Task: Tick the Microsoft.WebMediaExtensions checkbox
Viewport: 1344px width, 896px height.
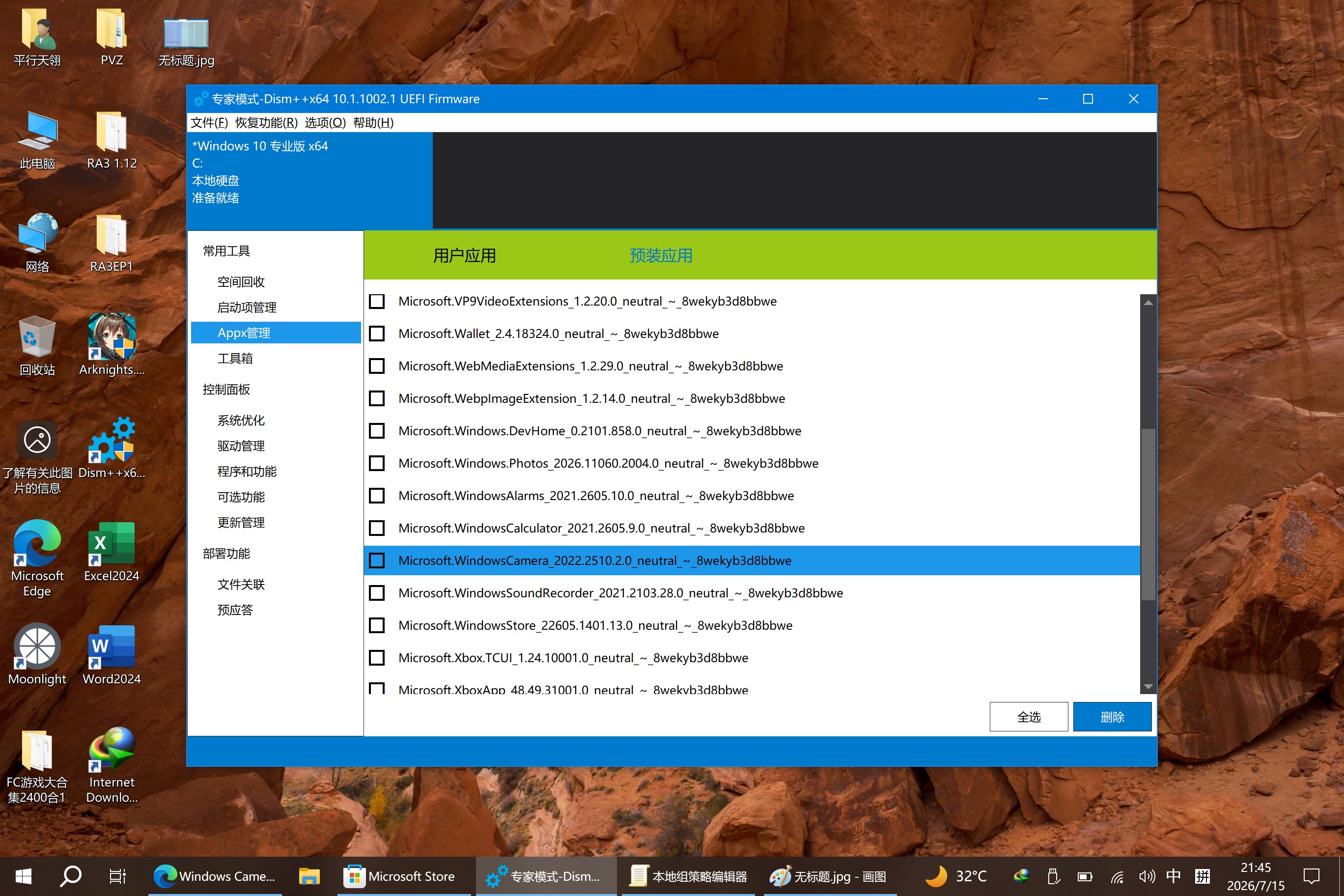Action: pyautogui.click(x=377, y=365)
